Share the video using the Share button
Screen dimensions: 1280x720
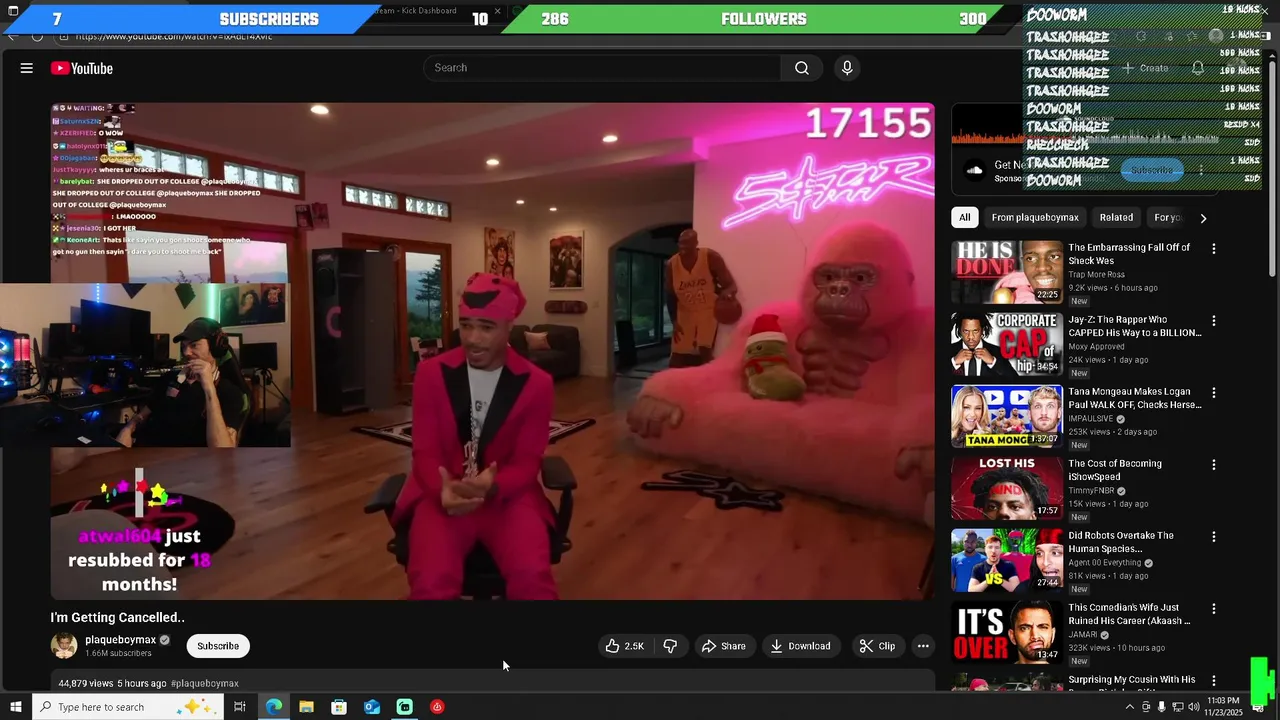pos(723,646)
